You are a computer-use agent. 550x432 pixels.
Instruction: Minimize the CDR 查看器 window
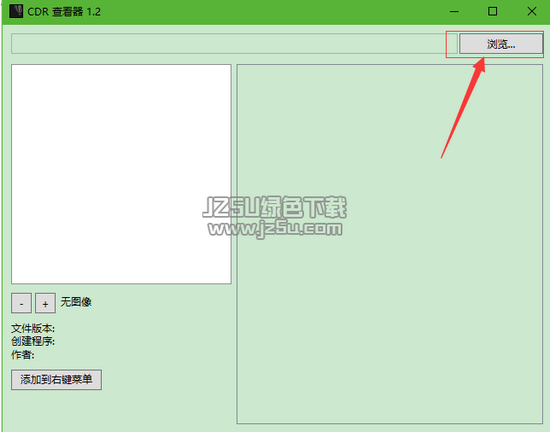click(x=454, y=12)
